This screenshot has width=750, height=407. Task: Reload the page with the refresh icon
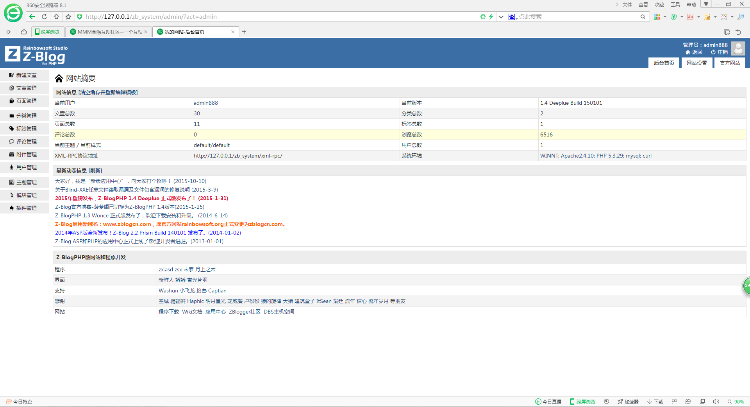tap(44, 17)
